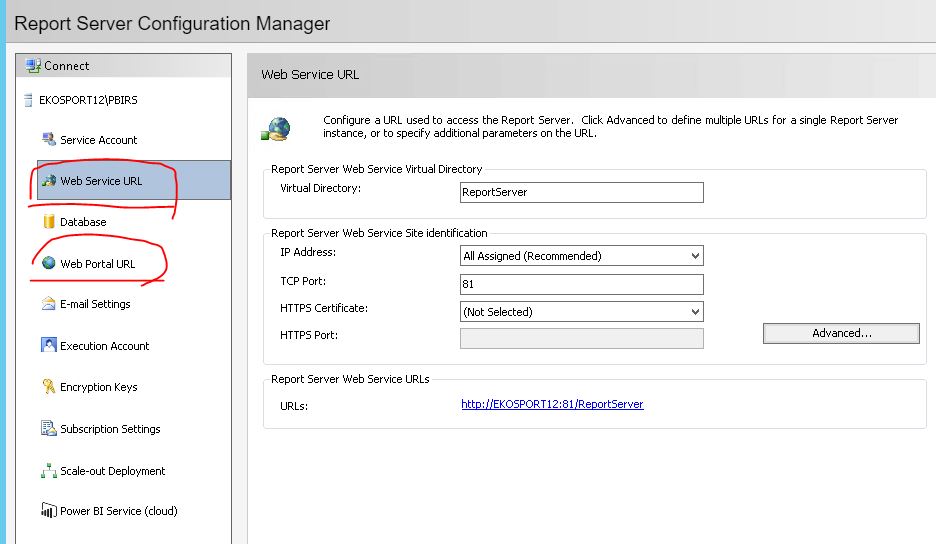Click the HTTPS Port: label

point(309,336)
